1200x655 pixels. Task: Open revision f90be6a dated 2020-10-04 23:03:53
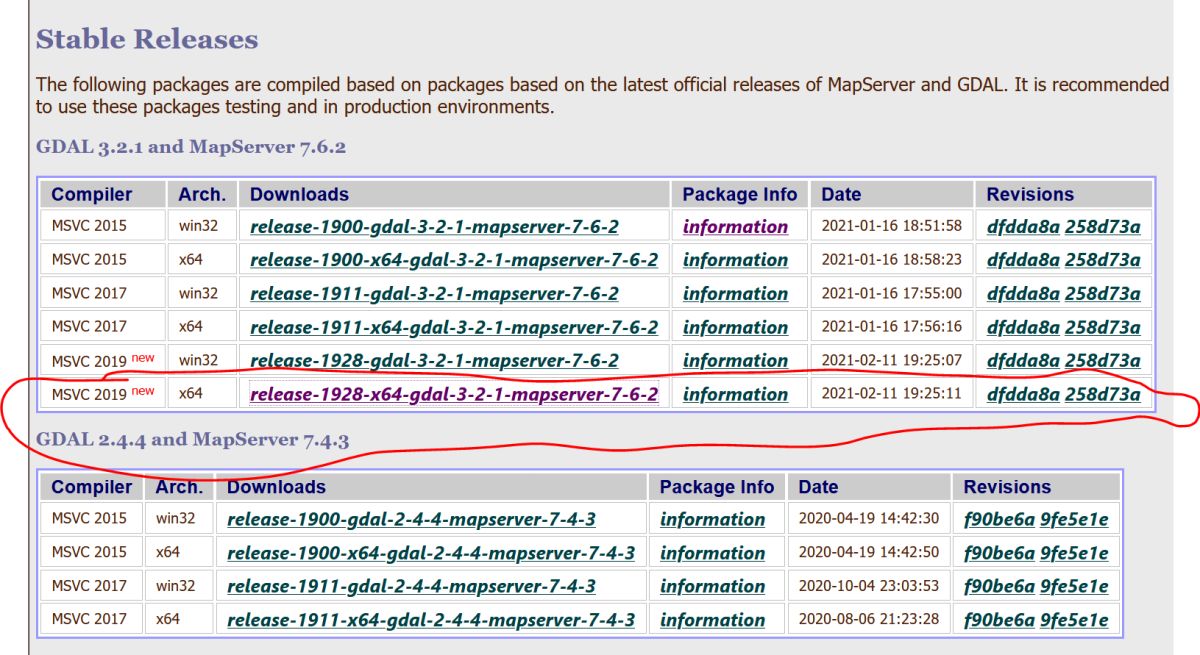pos(999,586)
